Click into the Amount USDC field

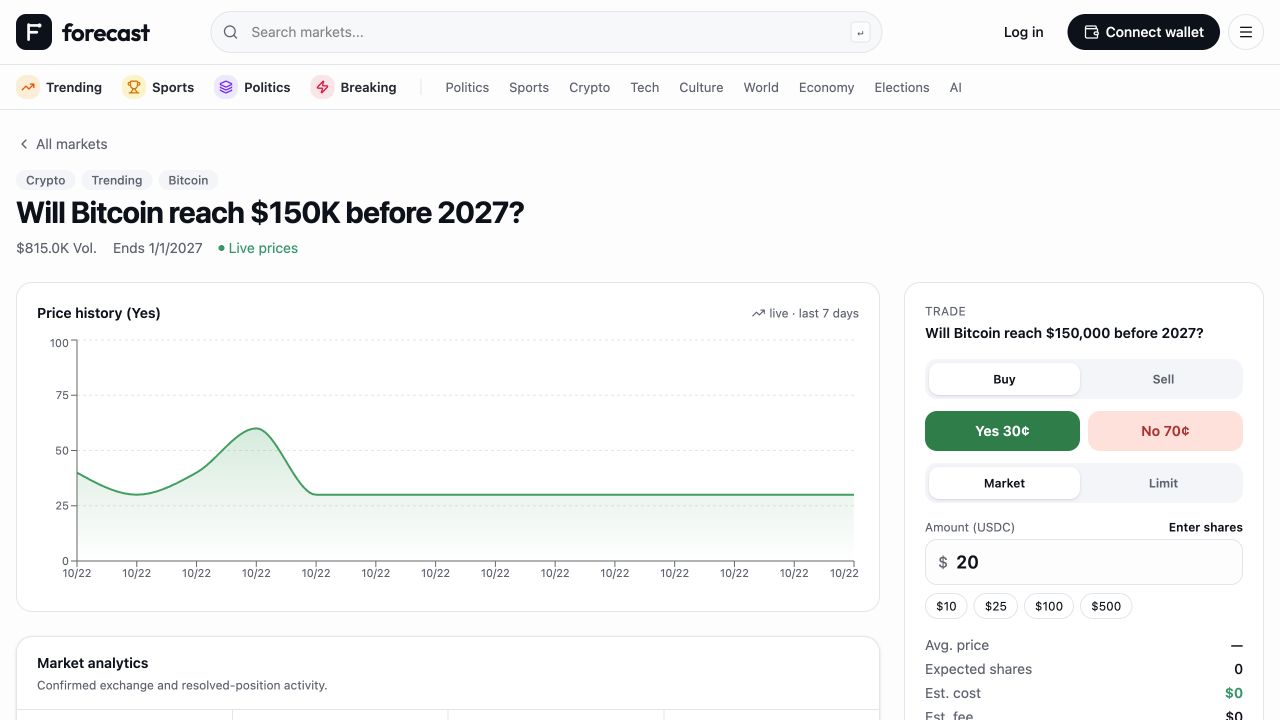pos(1084,562)
